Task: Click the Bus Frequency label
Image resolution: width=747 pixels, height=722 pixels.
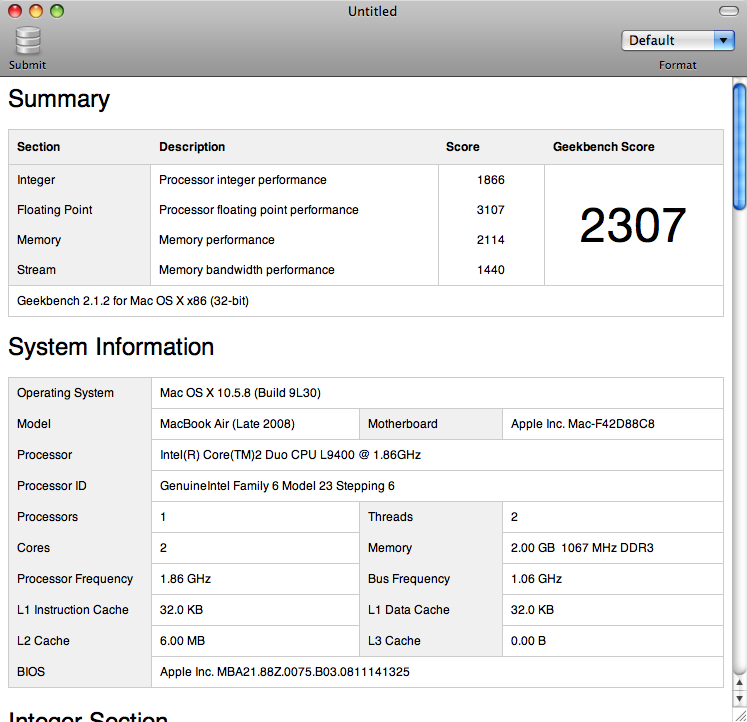Action: [x=409, y=579]
